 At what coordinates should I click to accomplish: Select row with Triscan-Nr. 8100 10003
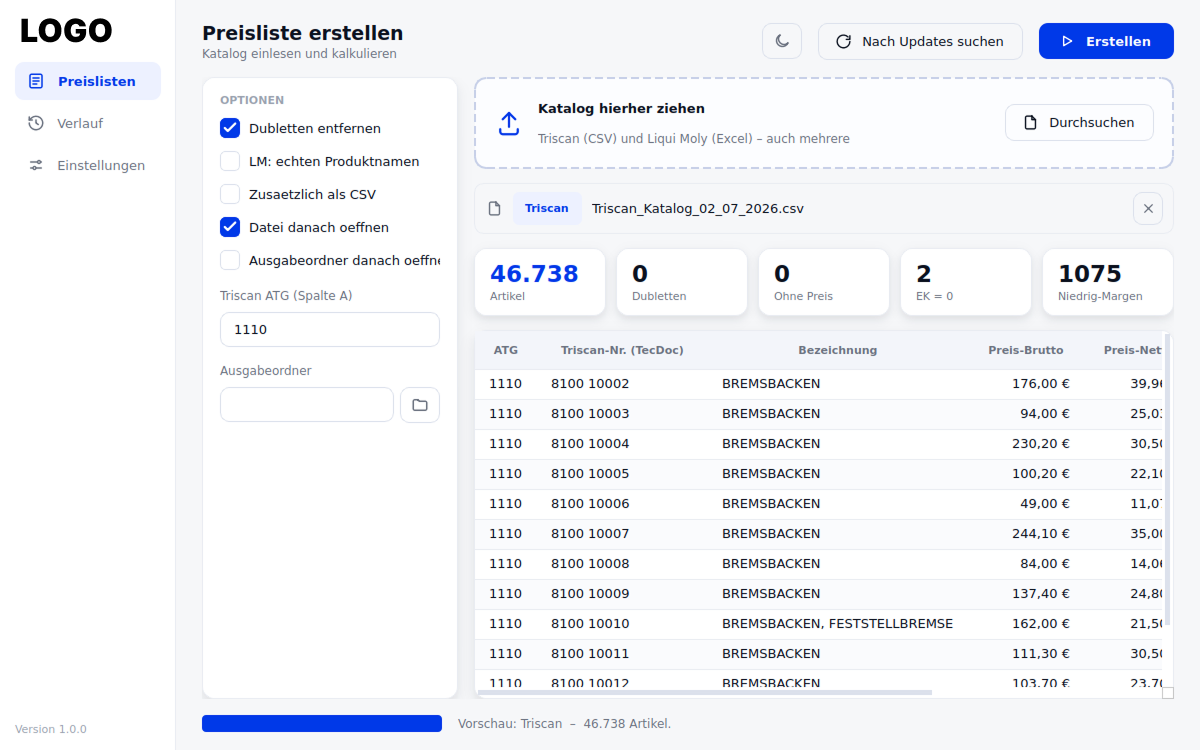pyautogui.click(x=819, y=414)
